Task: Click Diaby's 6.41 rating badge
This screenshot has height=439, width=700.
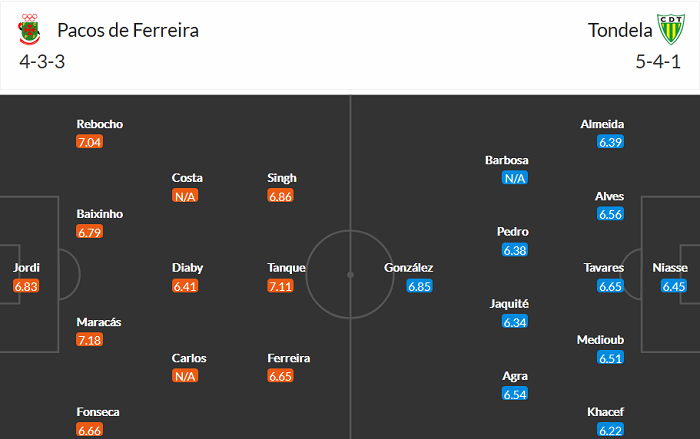Action: (x=185, y=286)
